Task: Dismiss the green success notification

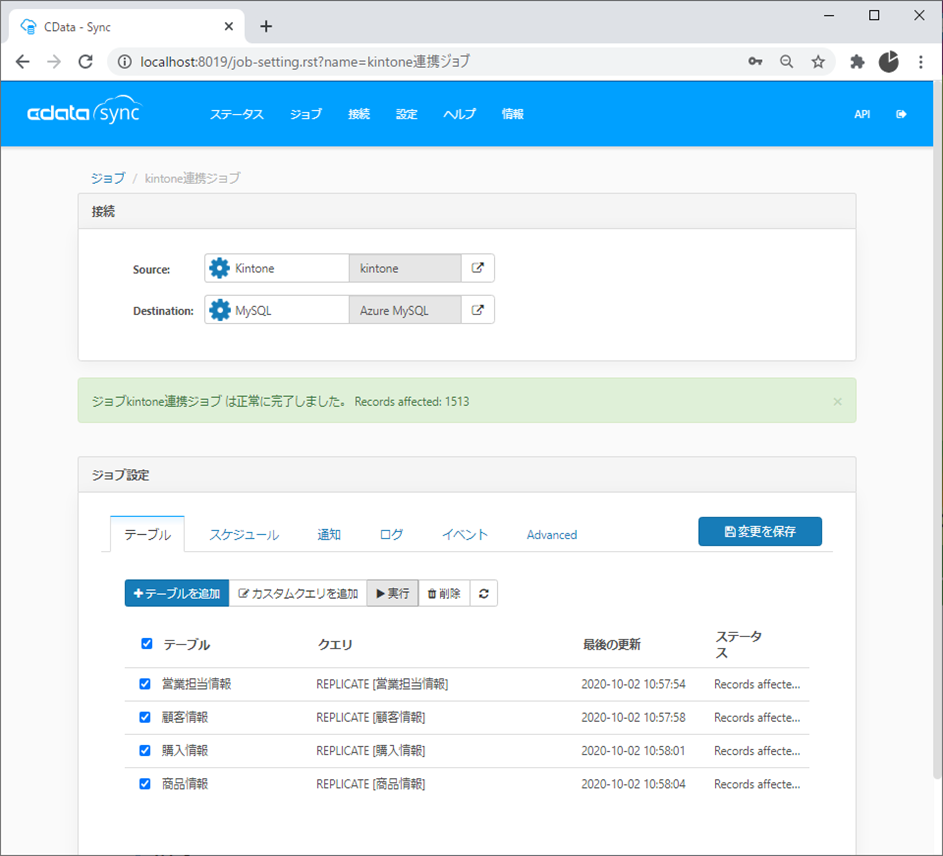Action: point(837,402)
